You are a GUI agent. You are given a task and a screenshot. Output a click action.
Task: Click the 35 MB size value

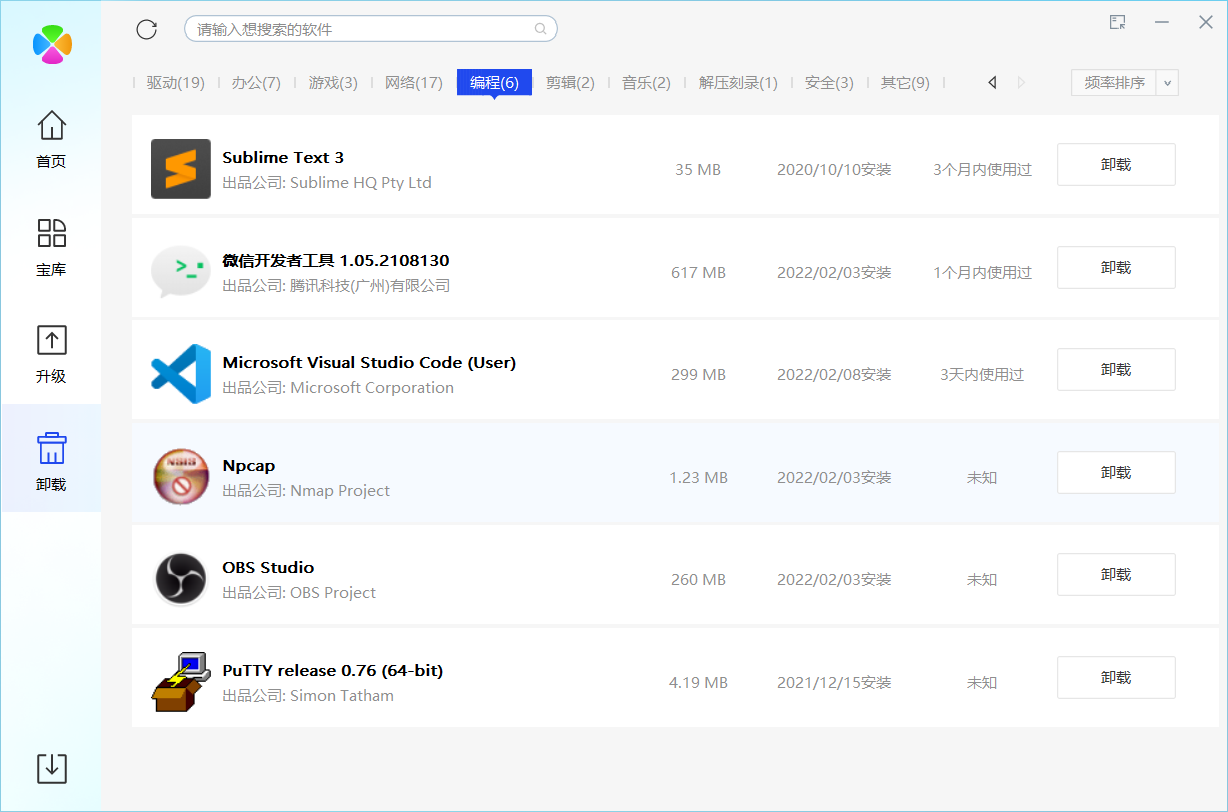point(698,170)
